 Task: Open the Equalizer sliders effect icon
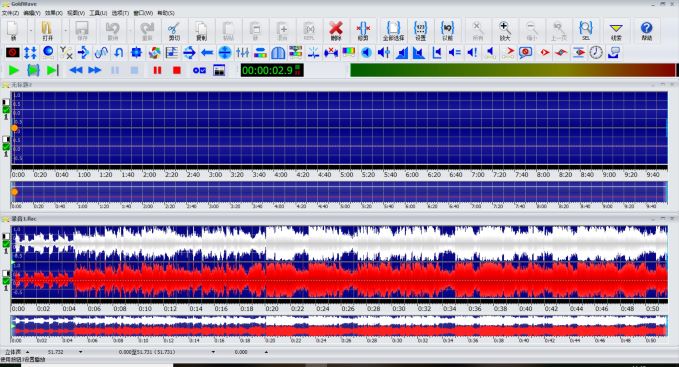(242, 53)
